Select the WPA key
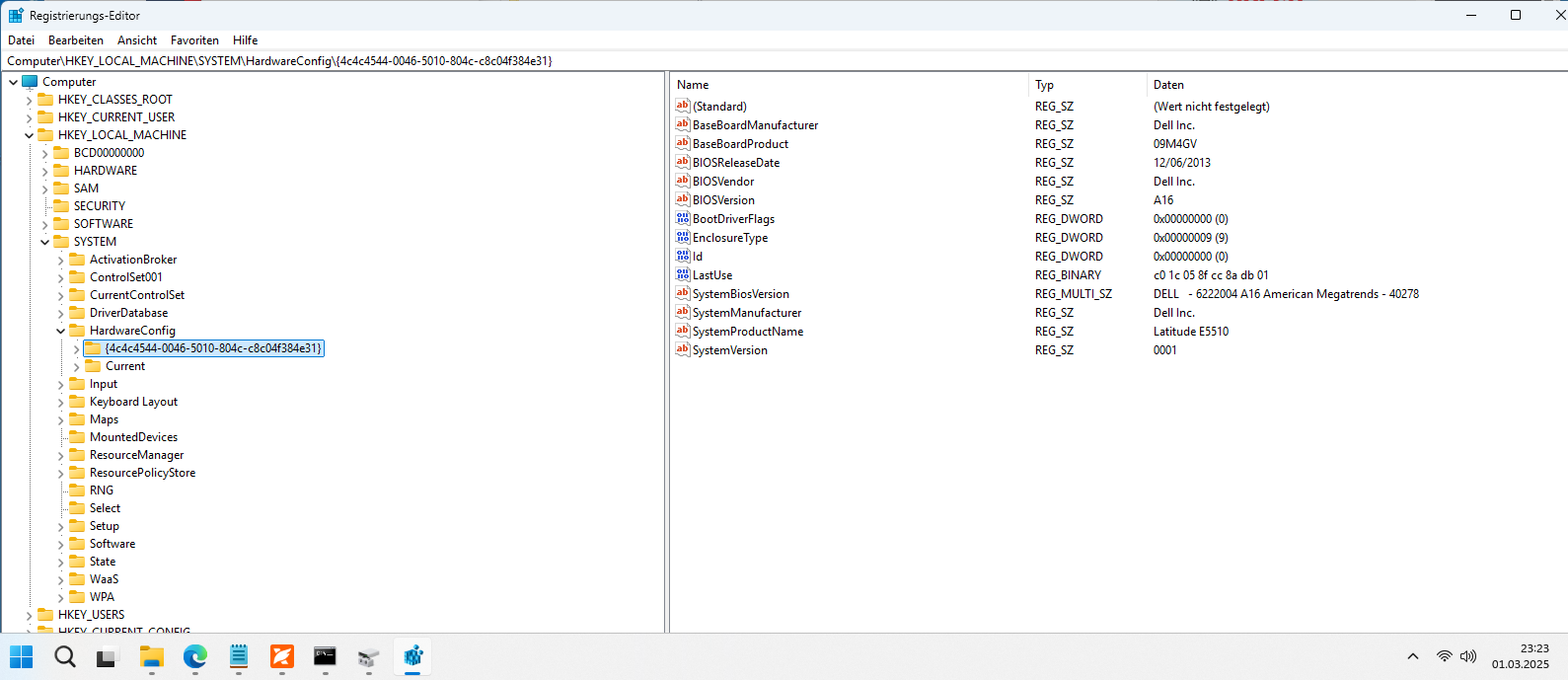The image size is (1568, 680). 102,597
